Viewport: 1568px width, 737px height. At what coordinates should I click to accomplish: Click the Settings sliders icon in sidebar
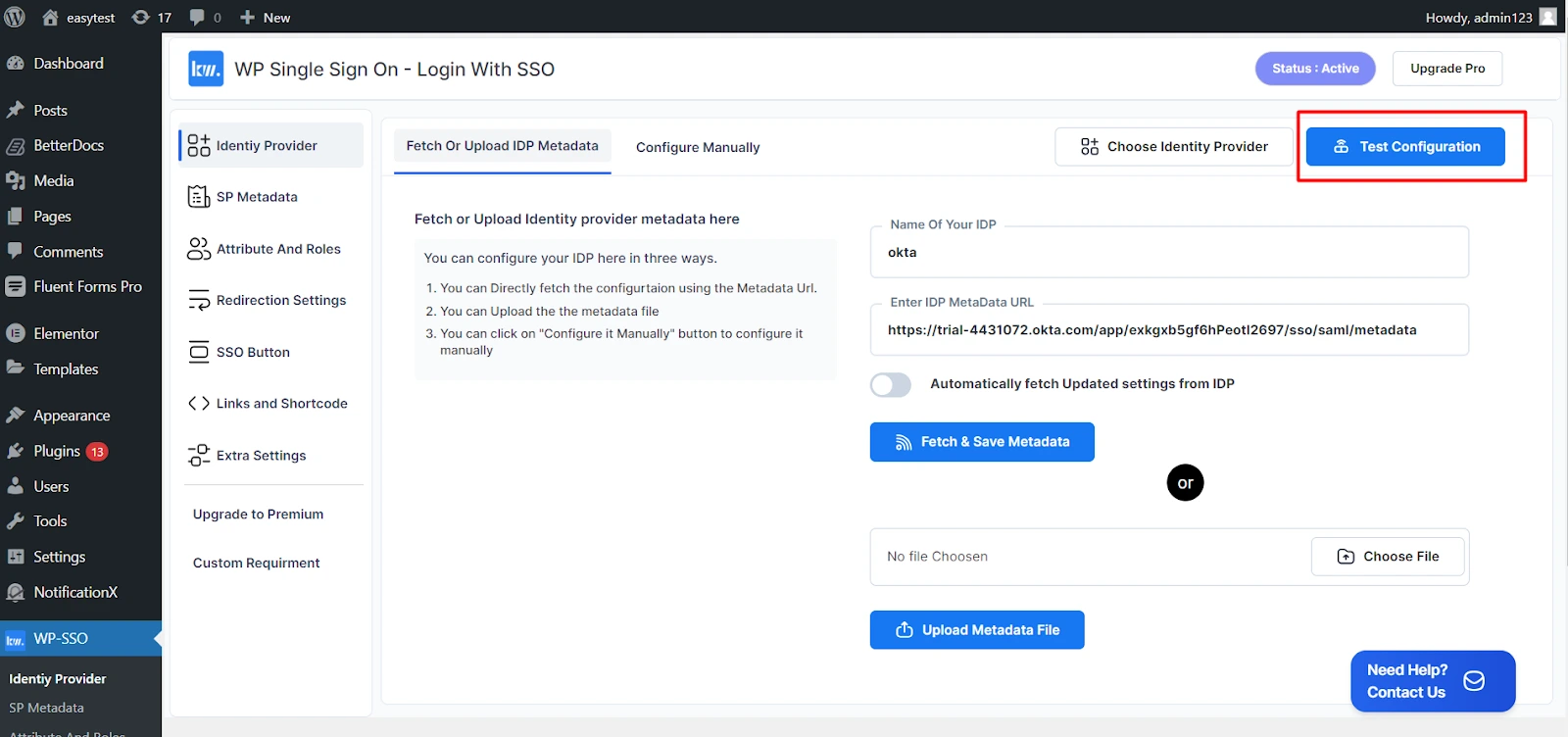click(x=16, y=557)
